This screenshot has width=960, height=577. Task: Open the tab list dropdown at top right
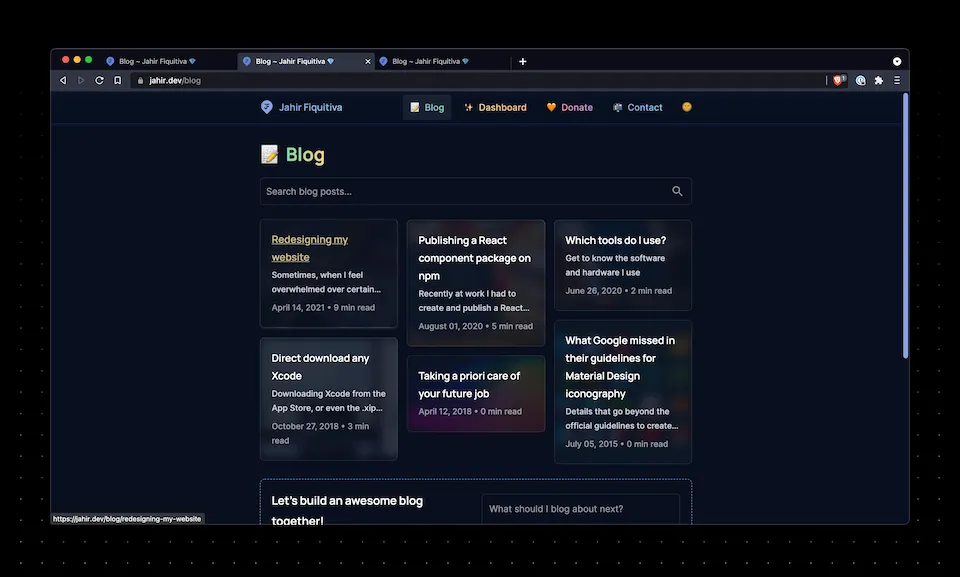tap(897, 61)
